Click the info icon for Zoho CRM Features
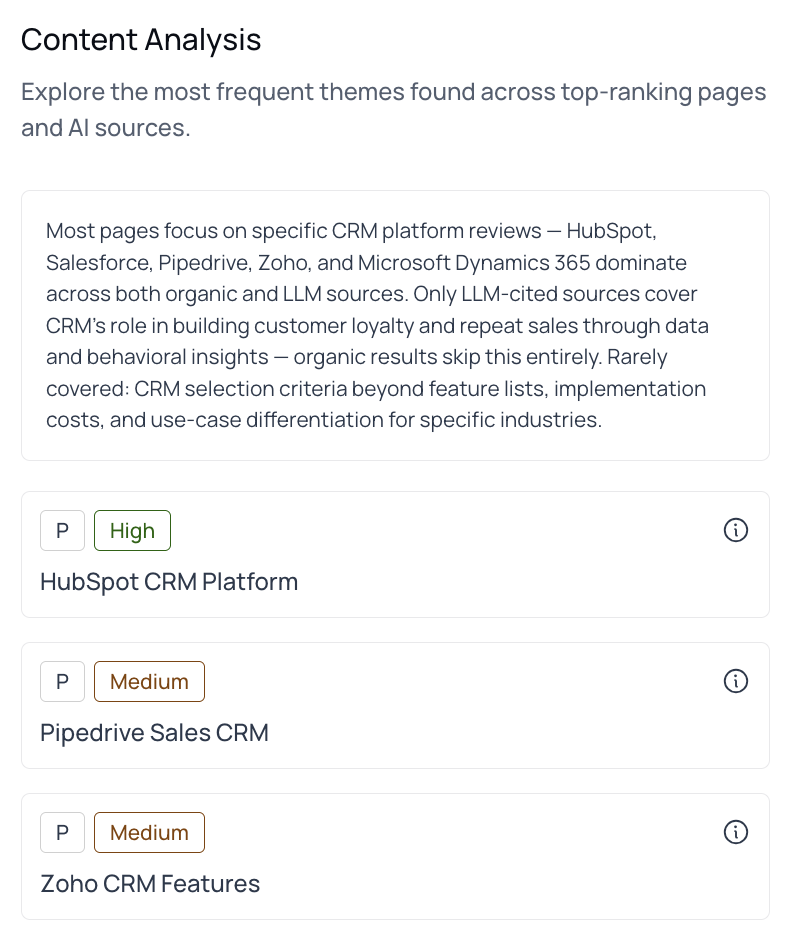Viewport: 792px width, 936px height. [x=735, y=832]
